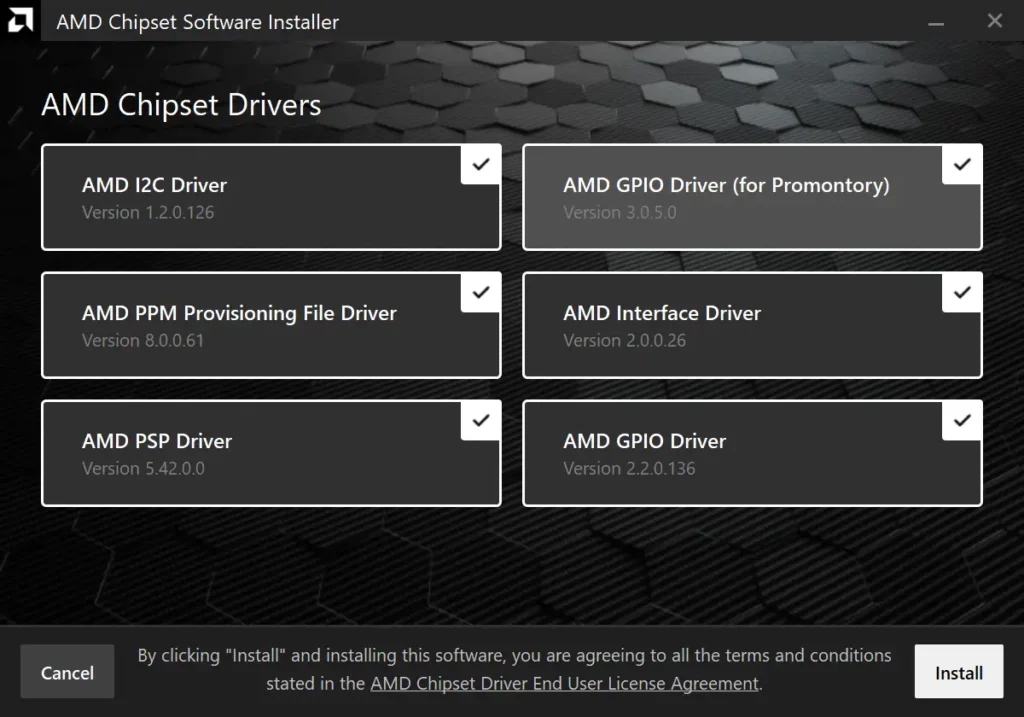Click the AMD GPIO Driver (for Promontory) title
This screenshot has height=717, width=1024.
pyautogui.click(x=726, y=185)
